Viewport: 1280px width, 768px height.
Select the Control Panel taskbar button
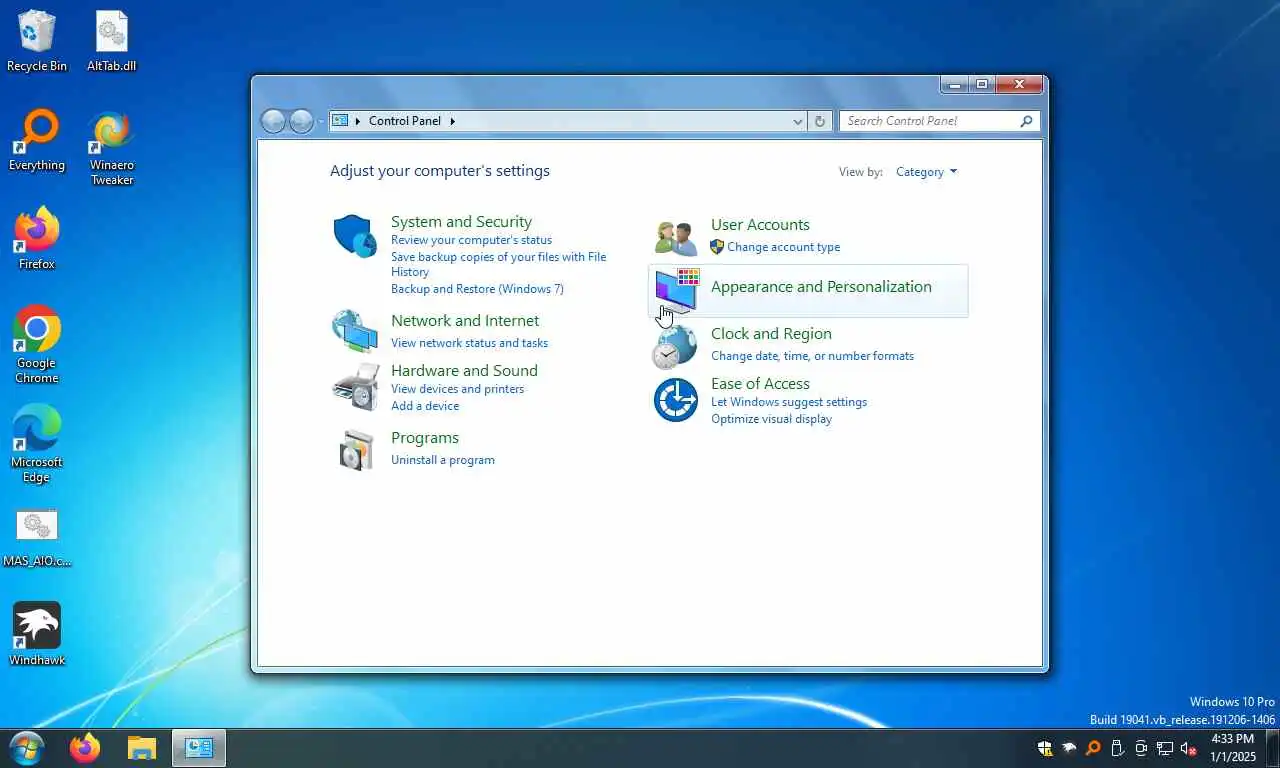pos(199,748)
